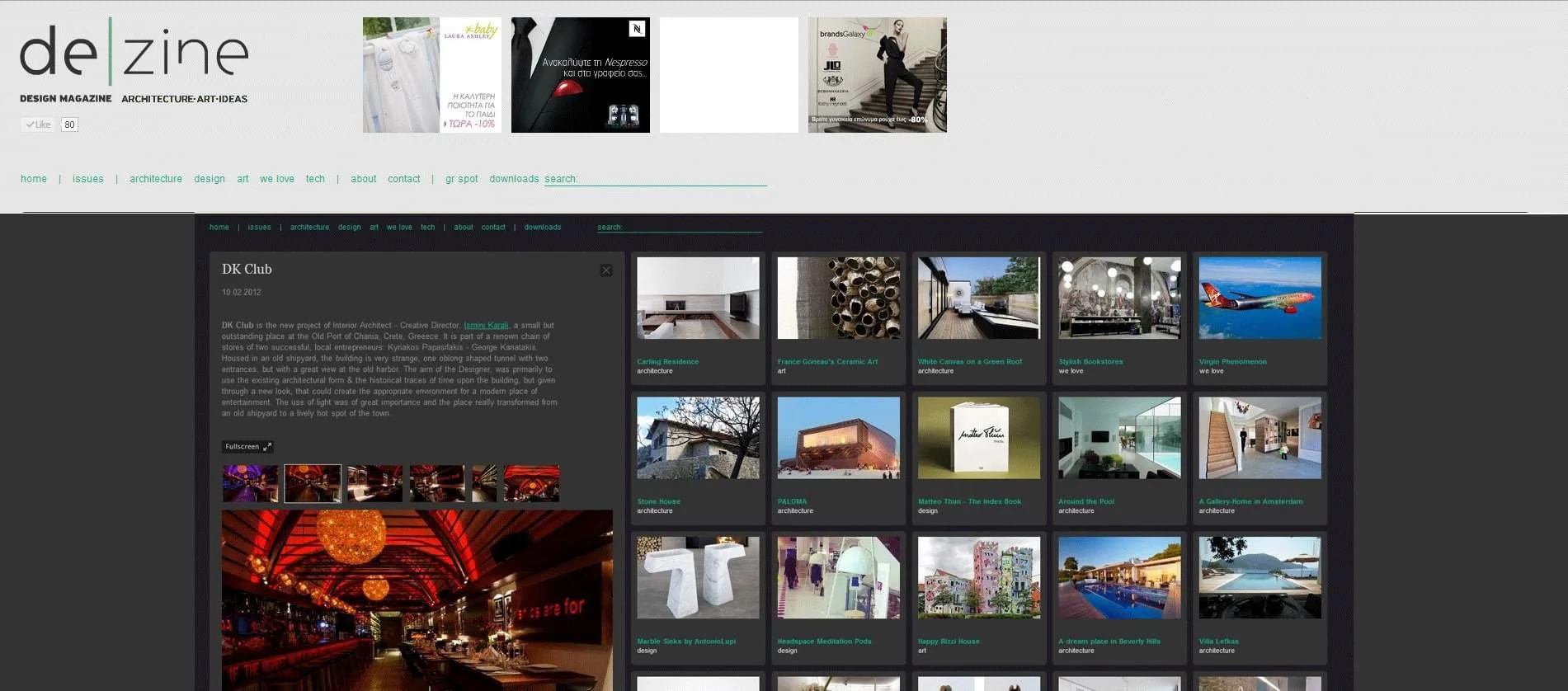Open the 'Headspace Meditation Pods' title link
The image size is (1568, 691).
tap(824, 642)
